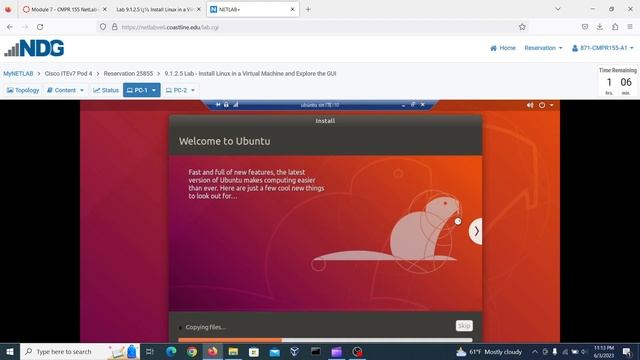640x360 pixels.
Task: Click the next slide arrow in Ubuntu installer
Action: coord(476,231)
